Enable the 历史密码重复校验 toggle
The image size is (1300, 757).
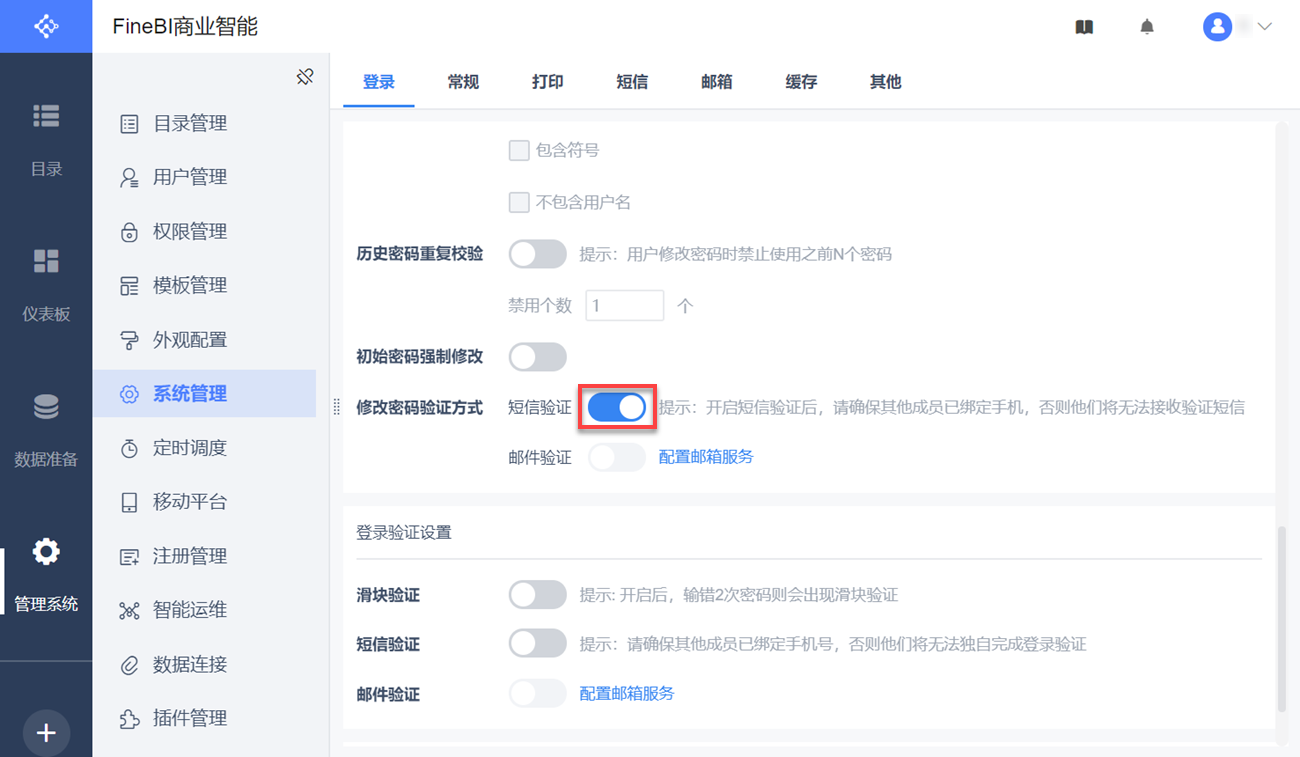point(538,254)
